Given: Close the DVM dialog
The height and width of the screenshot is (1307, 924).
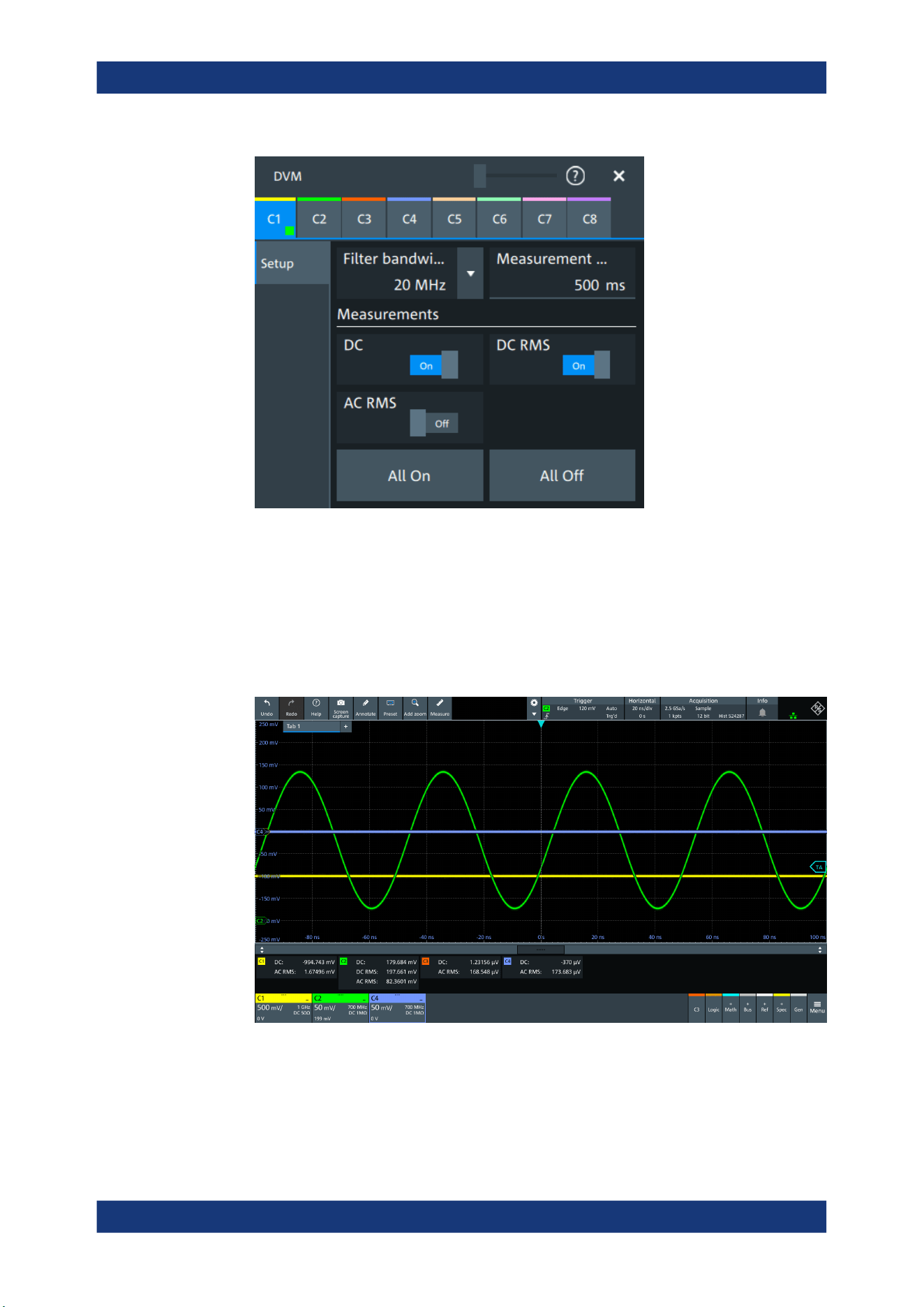Looking at the screenshot, I should tap(619, 176).
